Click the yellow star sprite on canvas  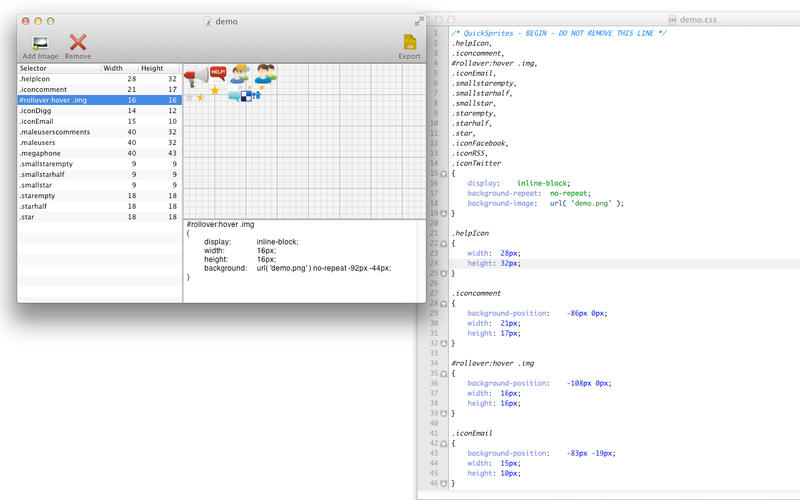pyautogui.click(x=213, y=91)
